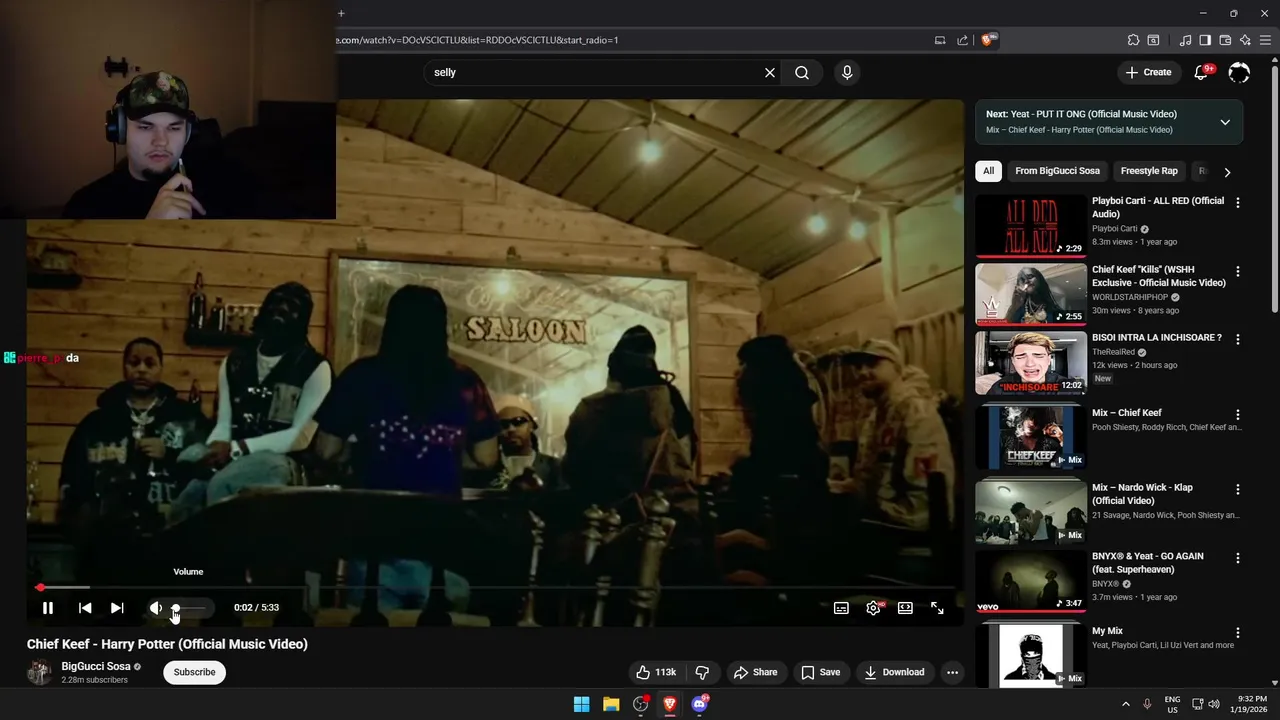Open the Nardo Wick Klap mix thumbnail
The height and width of the screenshot is (720, 1280).
(x=1031, y=511)
